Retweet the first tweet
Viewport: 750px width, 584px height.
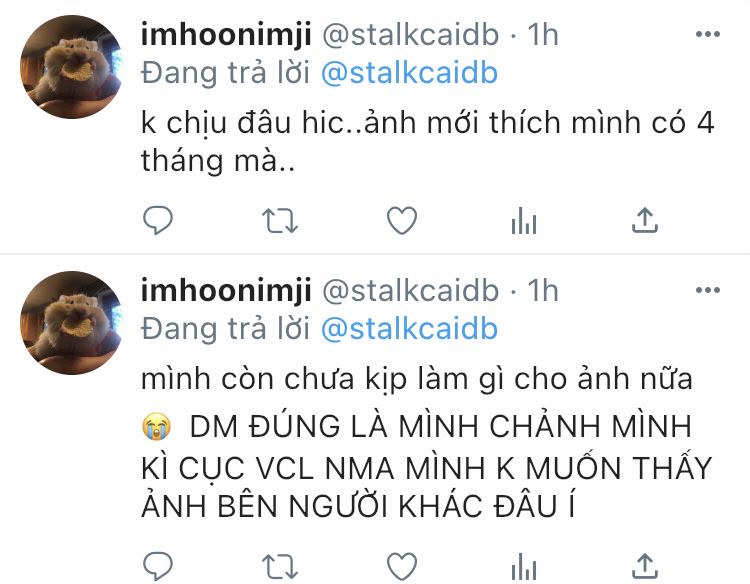coord(280,220)
